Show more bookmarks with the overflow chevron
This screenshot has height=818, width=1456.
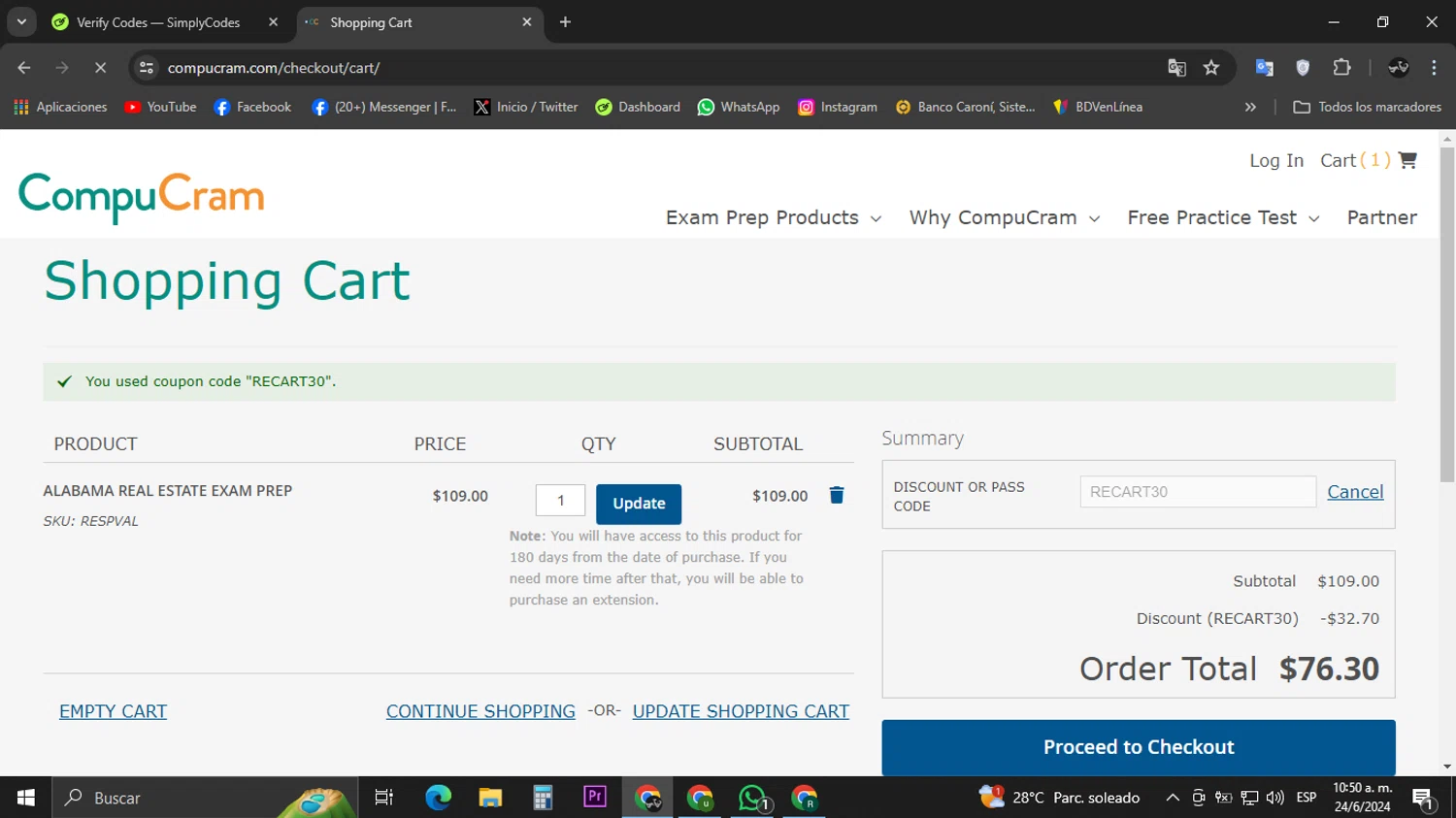[1250, 107]
